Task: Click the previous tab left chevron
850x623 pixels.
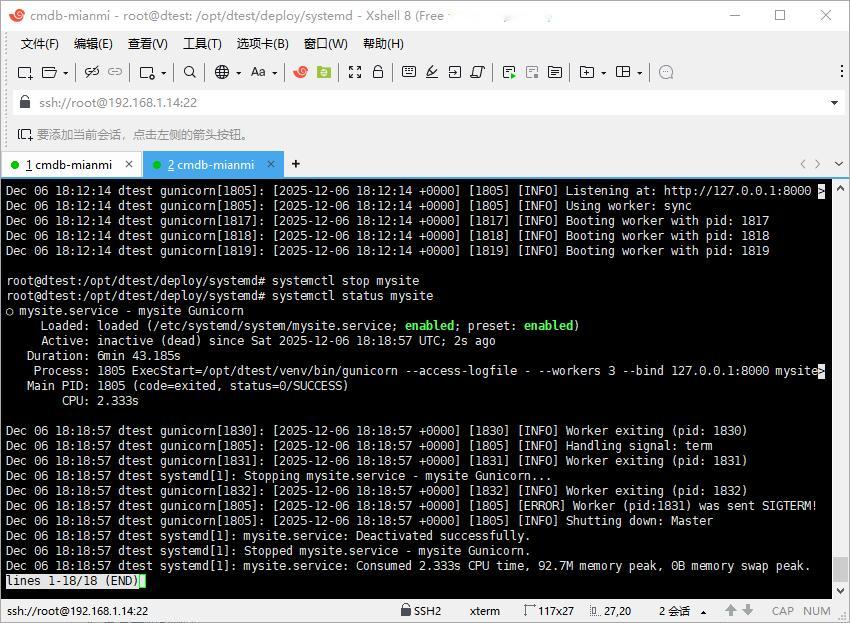Action: [803, 164]
